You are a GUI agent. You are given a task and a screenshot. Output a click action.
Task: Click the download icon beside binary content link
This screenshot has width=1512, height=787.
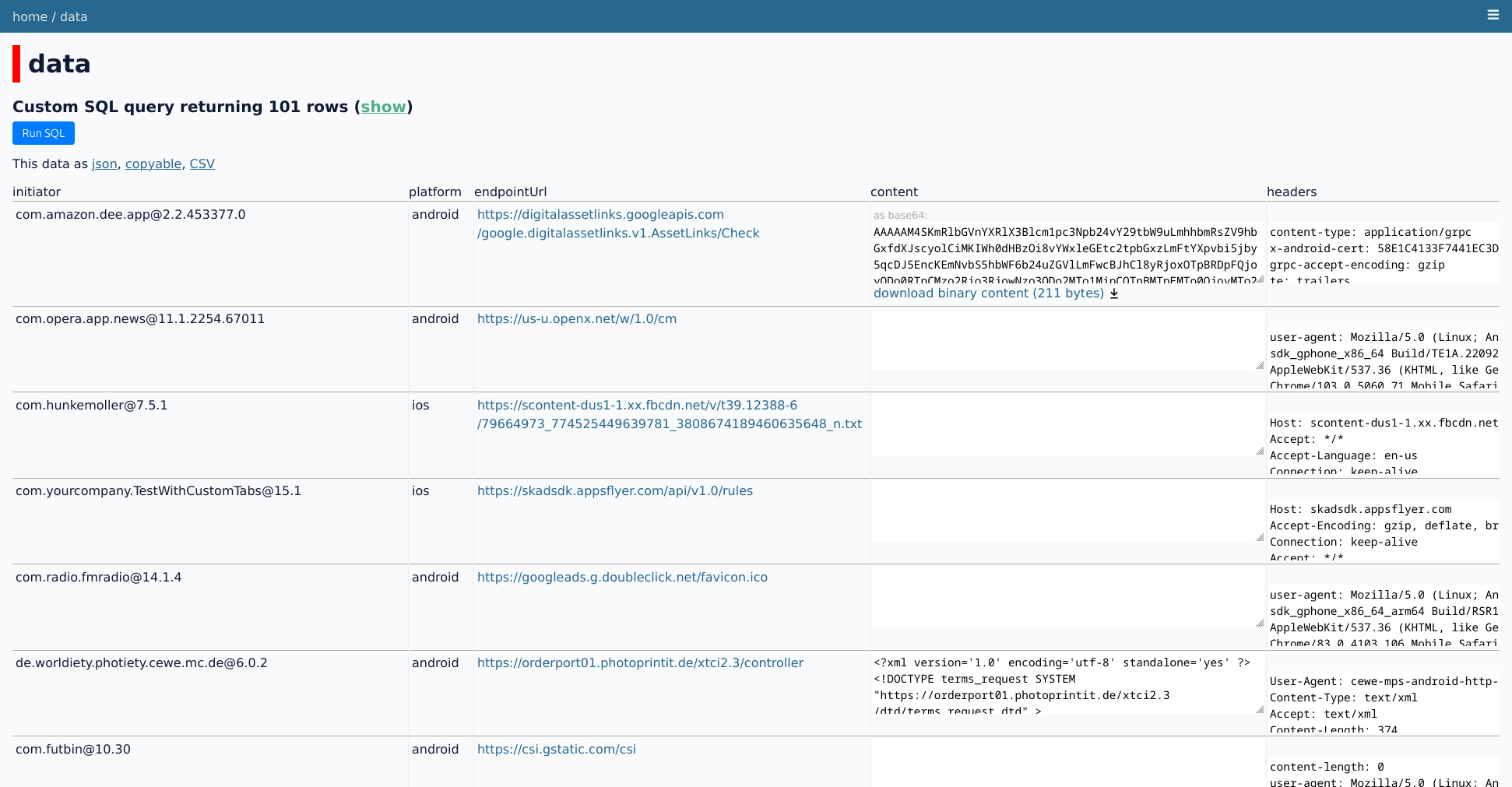[1114, 293]
